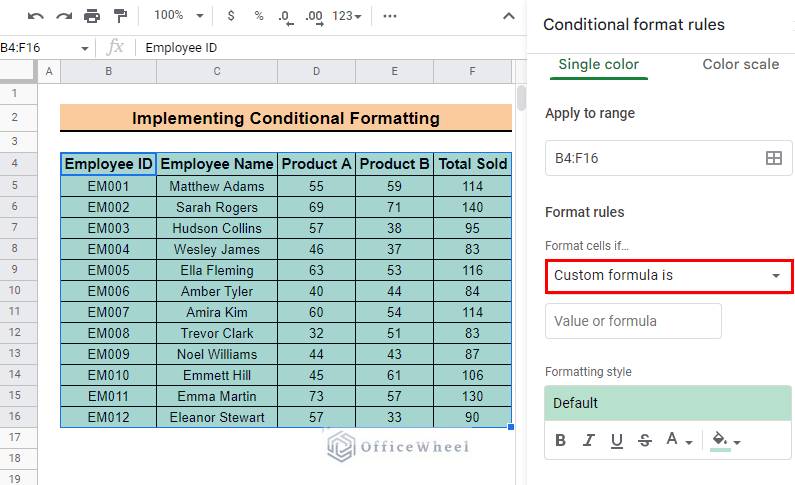Screen dimensions: 795x485
Task: Toggle Italic in formatting style
Action: tap(588, 440)
